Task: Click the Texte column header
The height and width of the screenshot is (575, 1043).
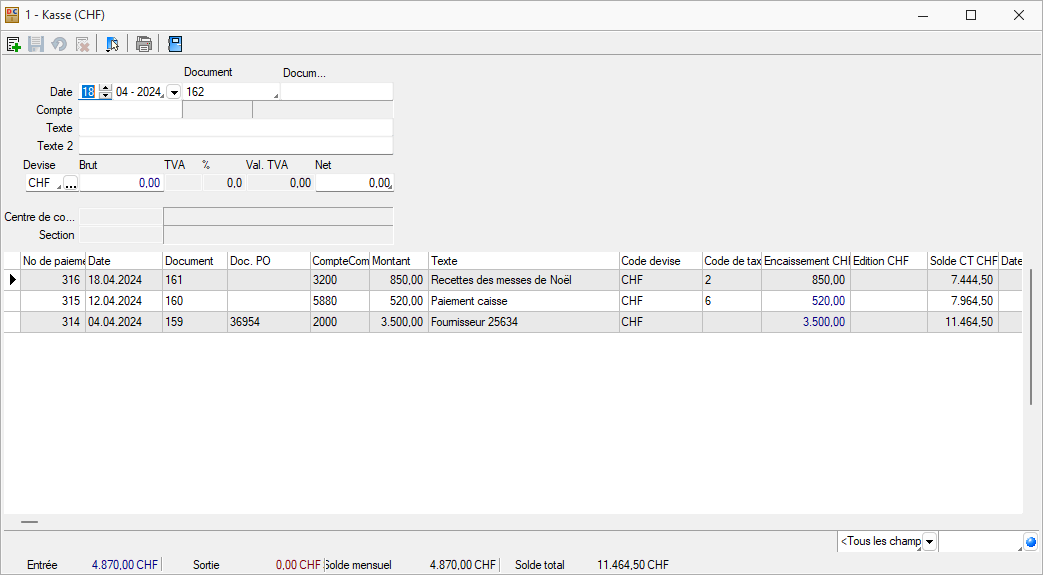Action: (x=523, y=261)
